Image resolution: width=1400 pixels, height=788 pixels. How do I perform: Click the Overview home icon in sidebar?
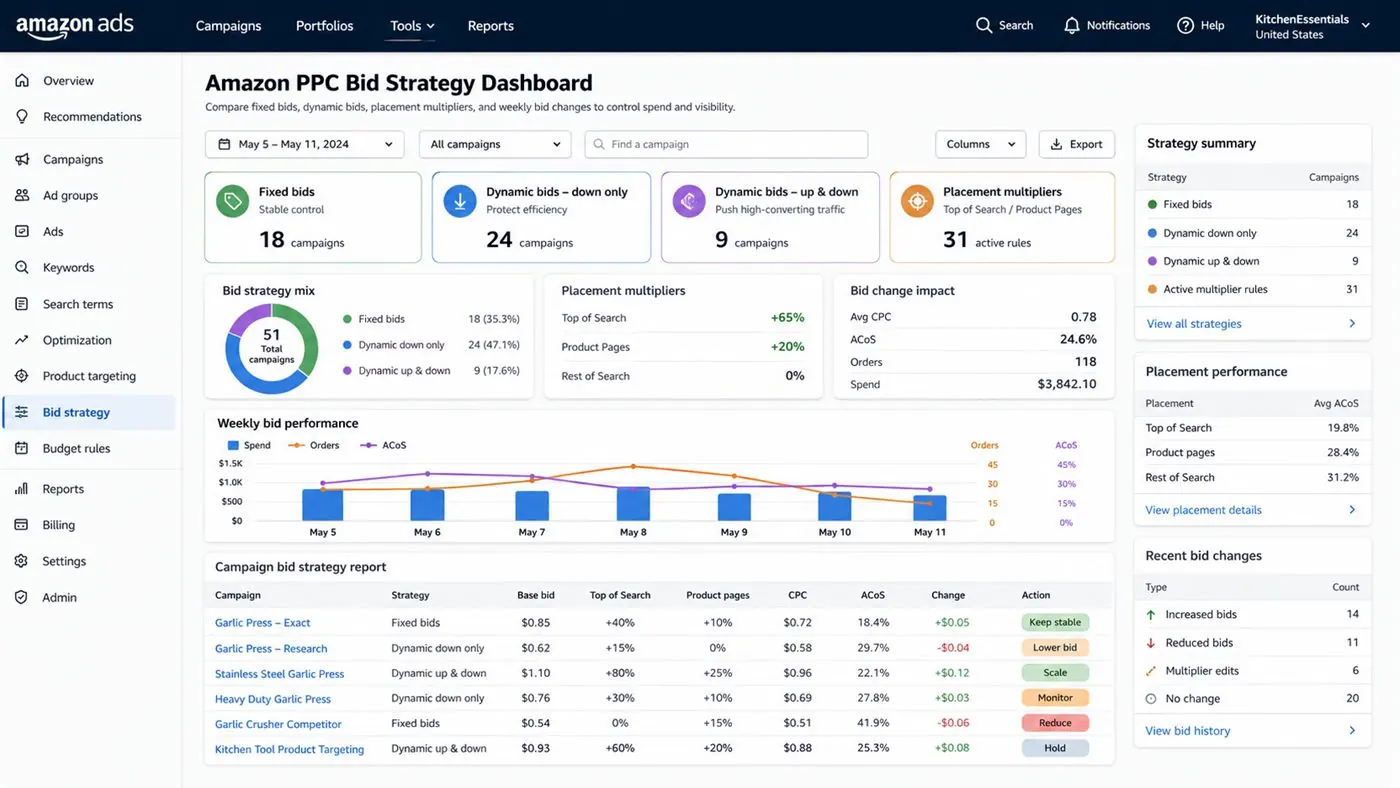click(22, 80)
